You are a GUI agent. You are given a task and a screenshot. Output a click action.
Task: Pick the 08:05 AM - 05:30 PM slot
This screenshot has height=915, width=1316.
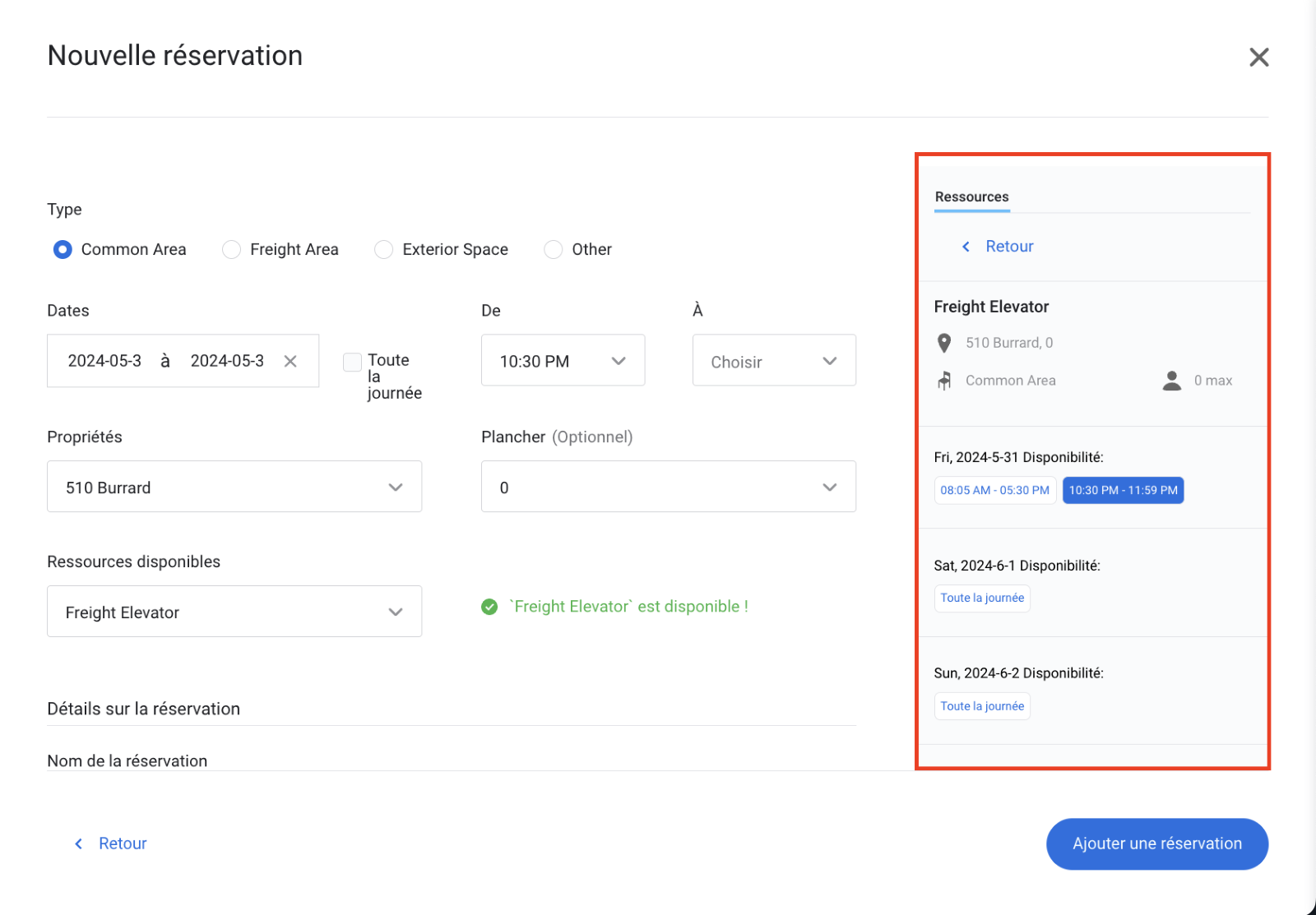pyautogui.click(x=994, y=490)
